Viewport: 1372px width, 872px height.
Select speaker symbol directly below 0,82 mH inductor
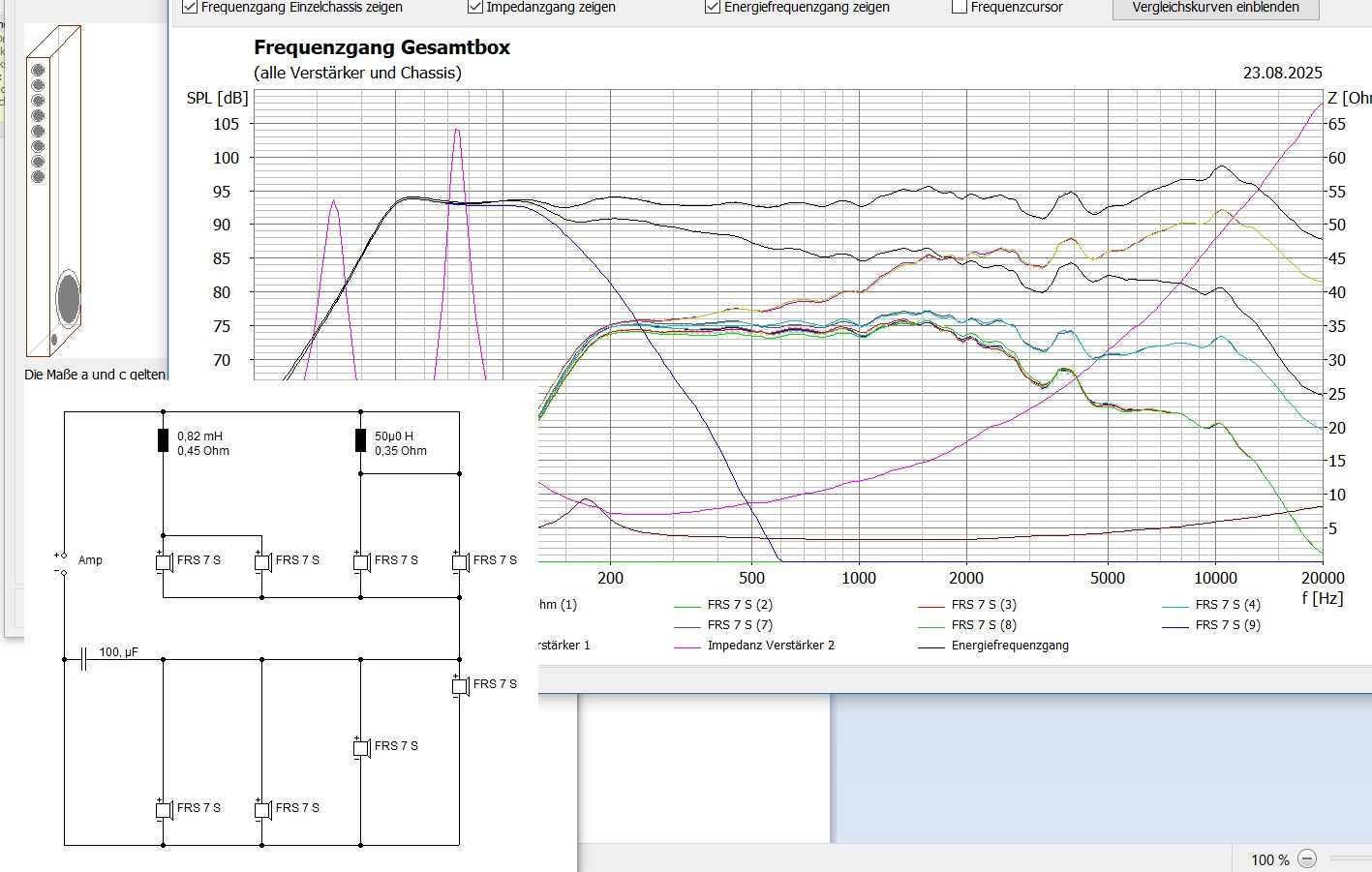coord(165,561)
